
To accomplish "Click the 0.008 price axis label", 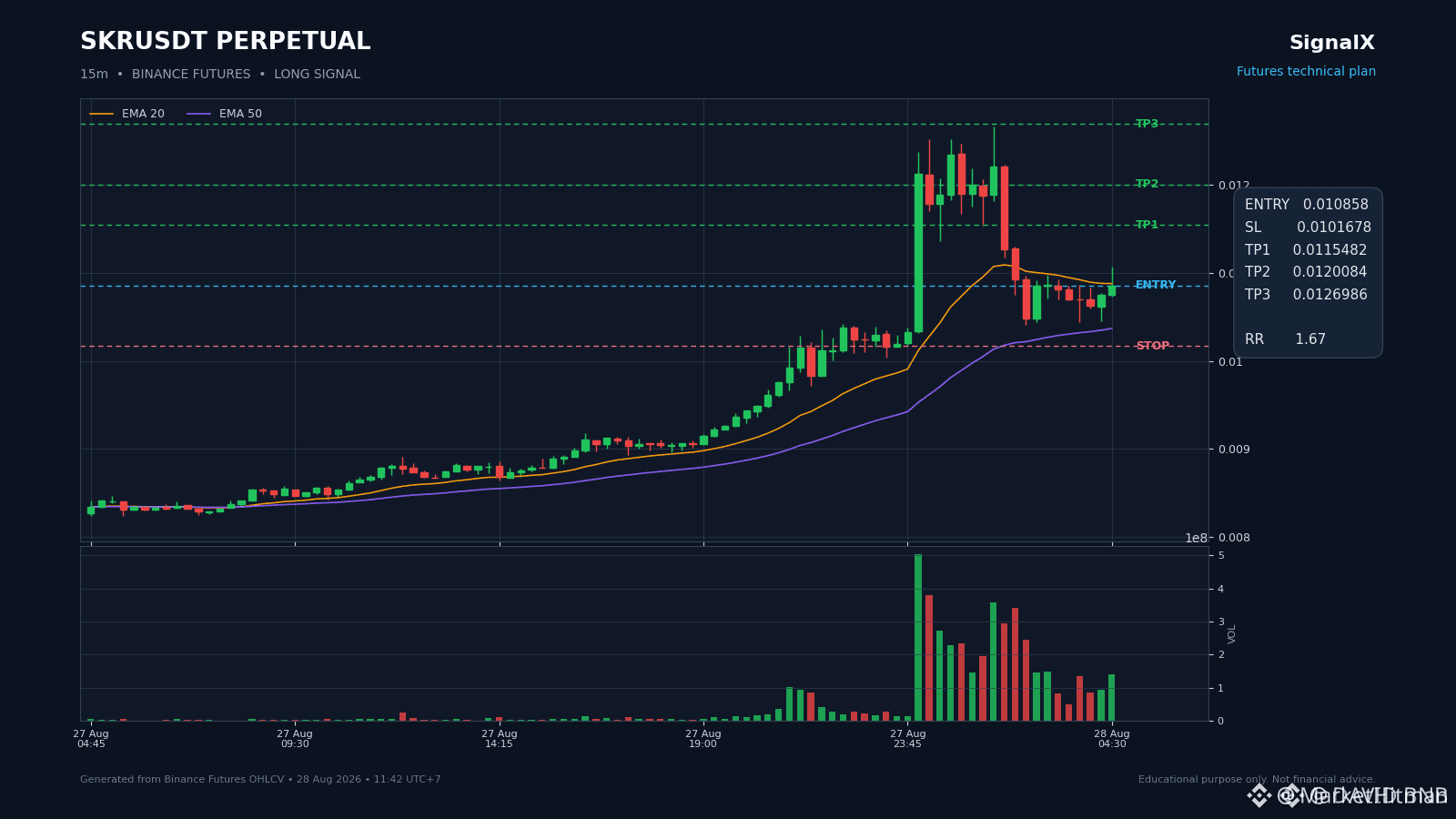I will [x=1234, y=538].
